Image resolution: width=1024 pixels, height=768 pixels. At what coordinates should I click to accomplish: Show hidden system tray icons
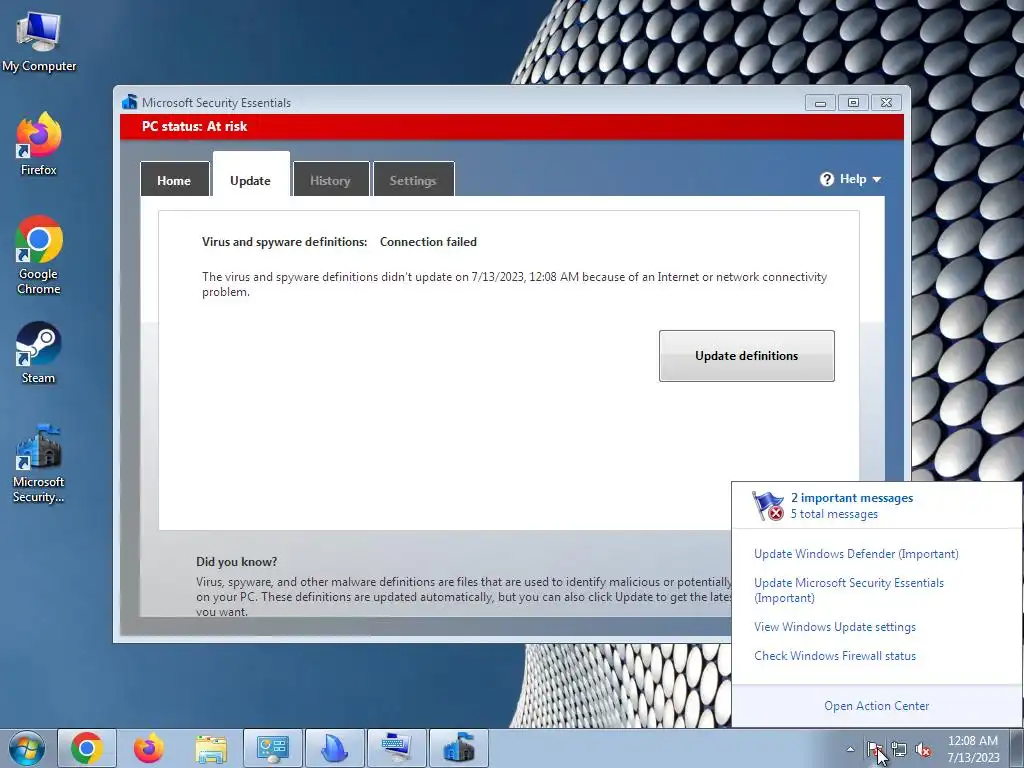850,749
